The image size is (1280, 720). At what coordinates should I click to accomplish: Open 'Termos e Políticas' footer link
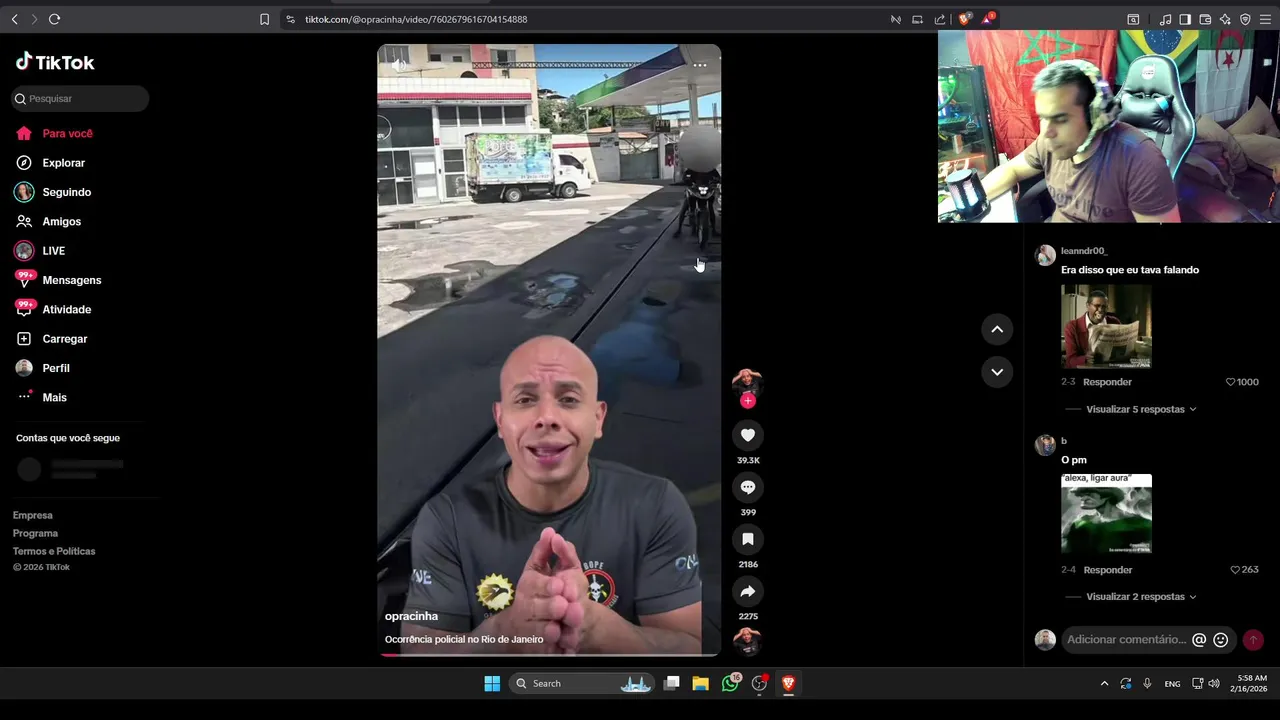[54, 551]
